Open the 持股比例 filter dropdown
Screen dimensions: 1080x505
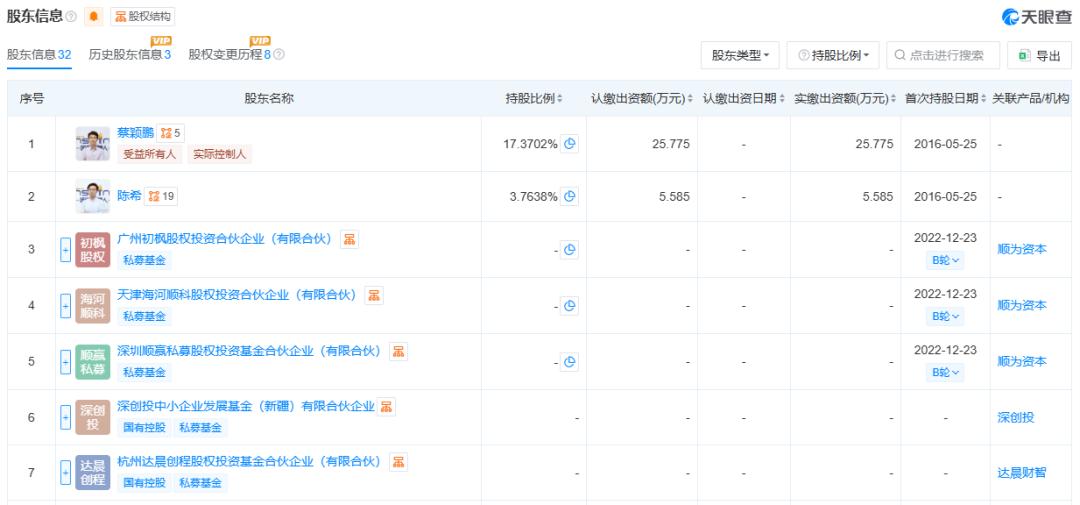tap(833, 55)
